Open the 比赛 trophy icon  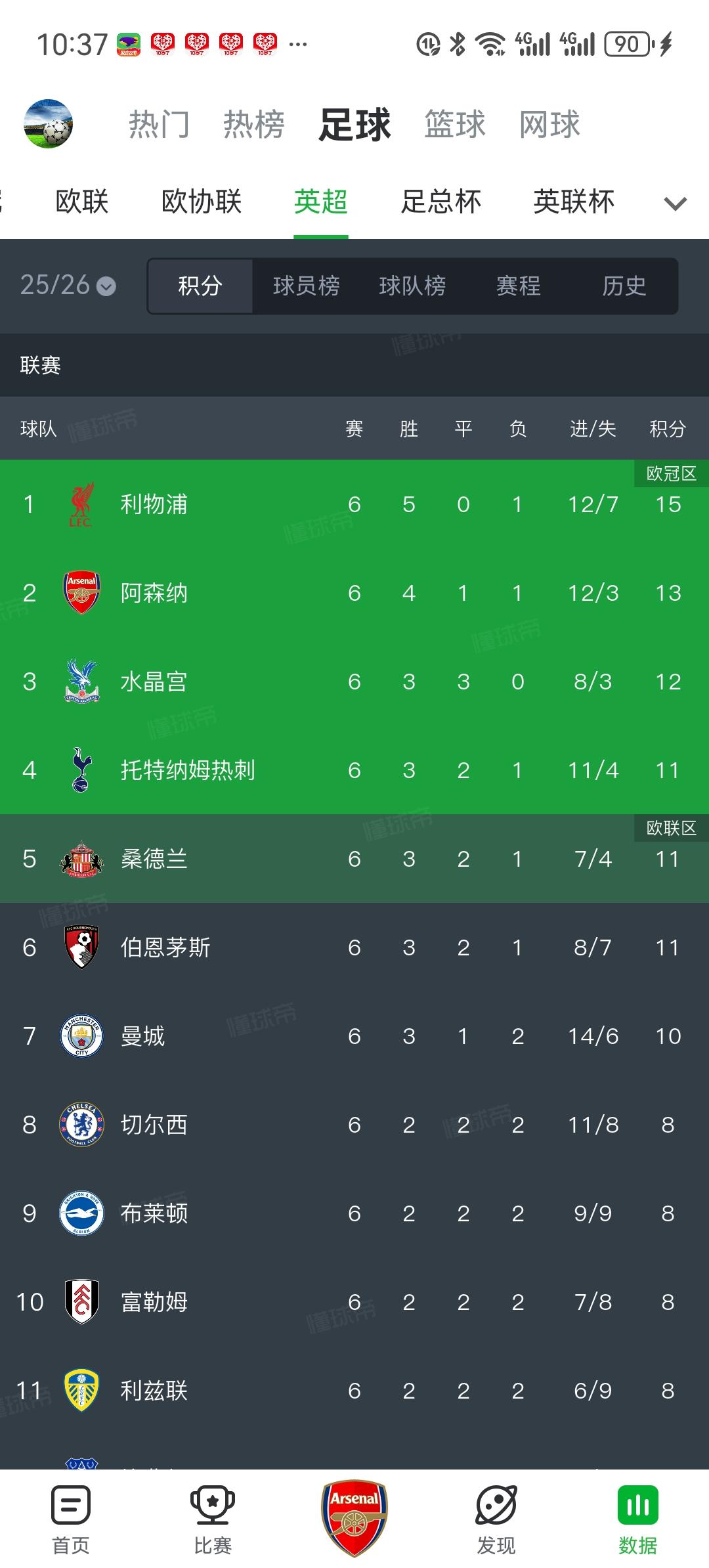(x=213, y=1505)
